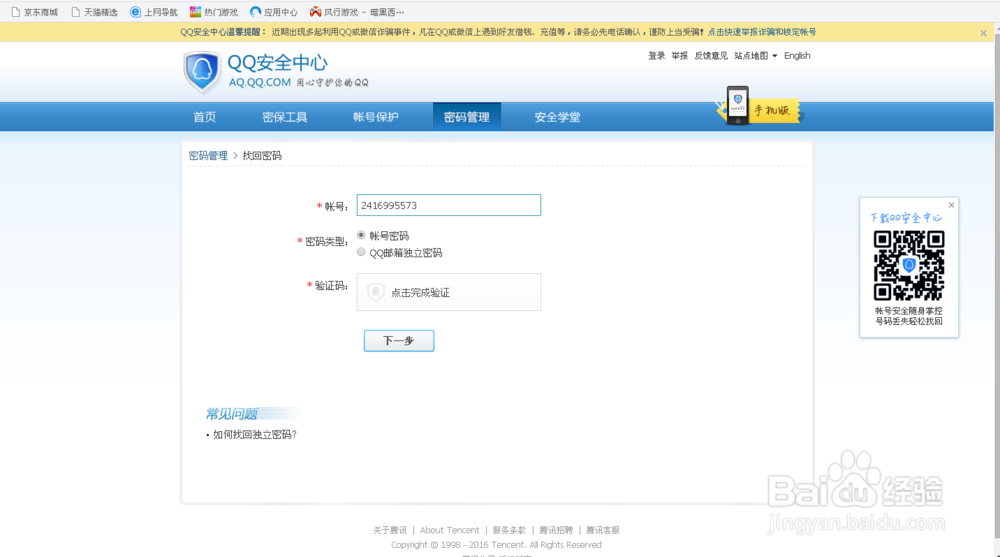Switch to English language link
Image resolution: width=1000 pixels, height=557 pixels.
click(797, 56)
